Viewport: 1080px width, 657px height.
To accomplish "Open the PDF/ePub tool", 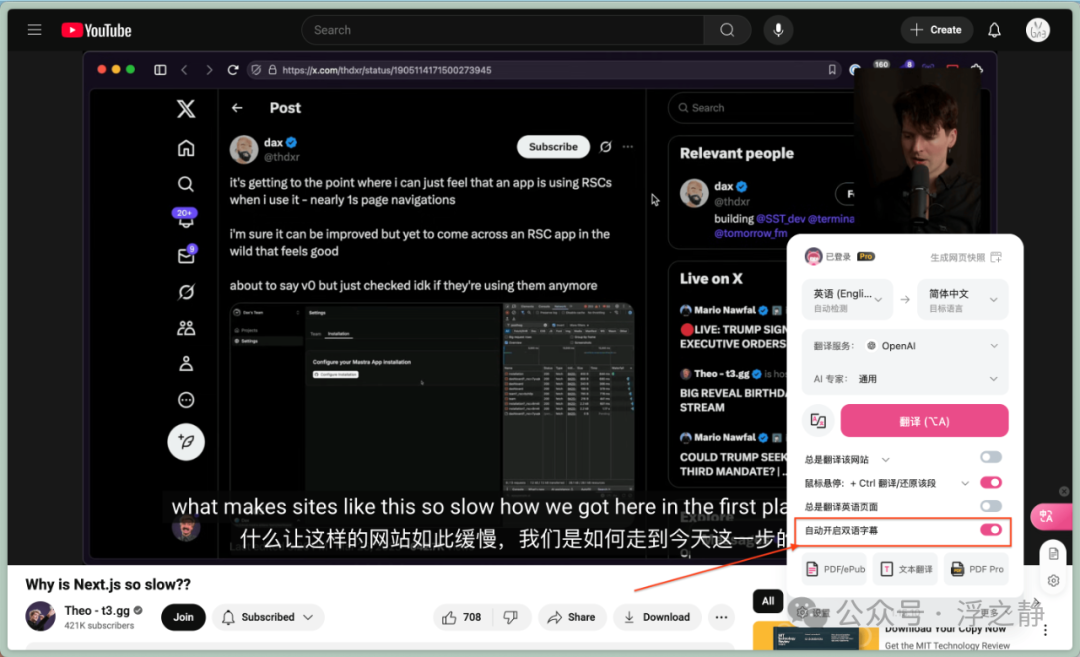I will pos(835,569).
